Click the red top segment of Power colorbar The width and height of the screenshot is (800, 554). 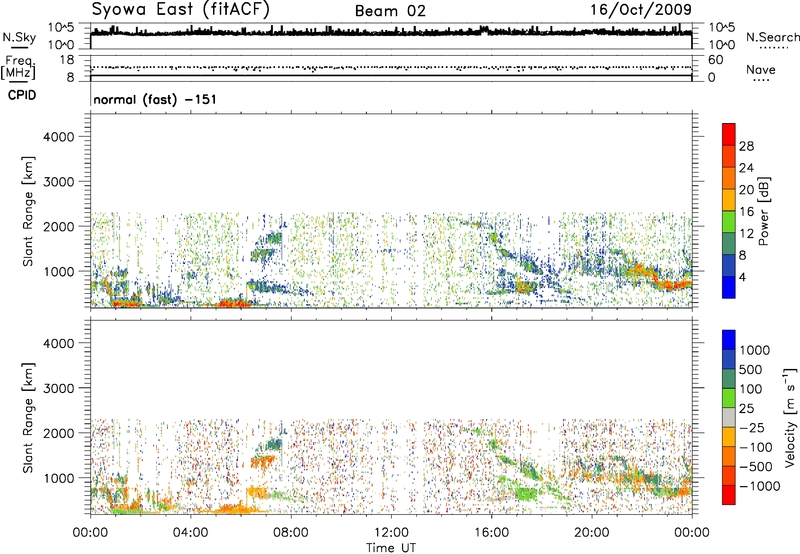click(729, 135)
